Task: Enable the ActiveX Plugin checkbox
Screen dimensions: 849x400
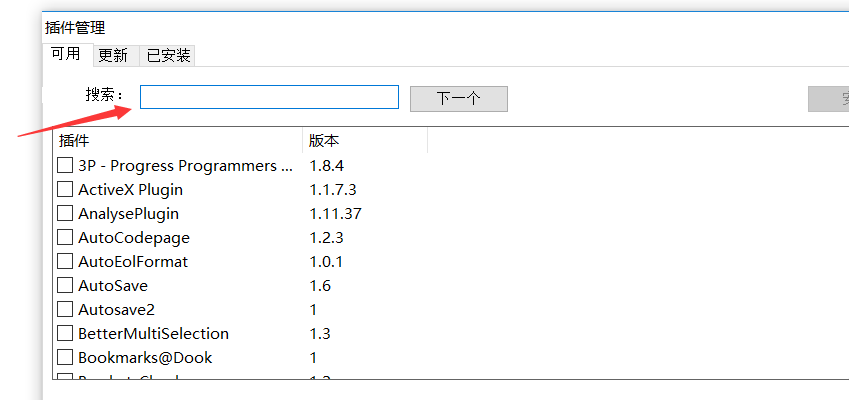Action: coord(65,190)
